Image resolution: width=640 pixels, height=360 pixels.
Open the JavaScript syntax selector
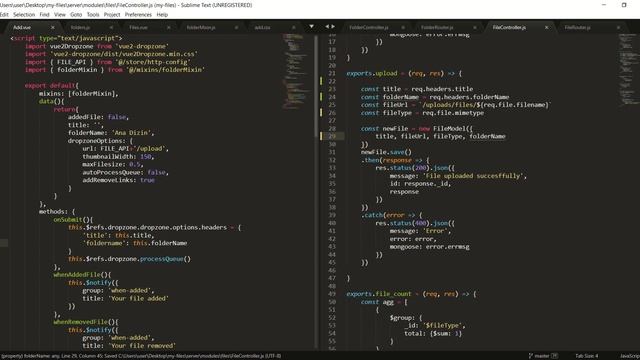point(630,356)
